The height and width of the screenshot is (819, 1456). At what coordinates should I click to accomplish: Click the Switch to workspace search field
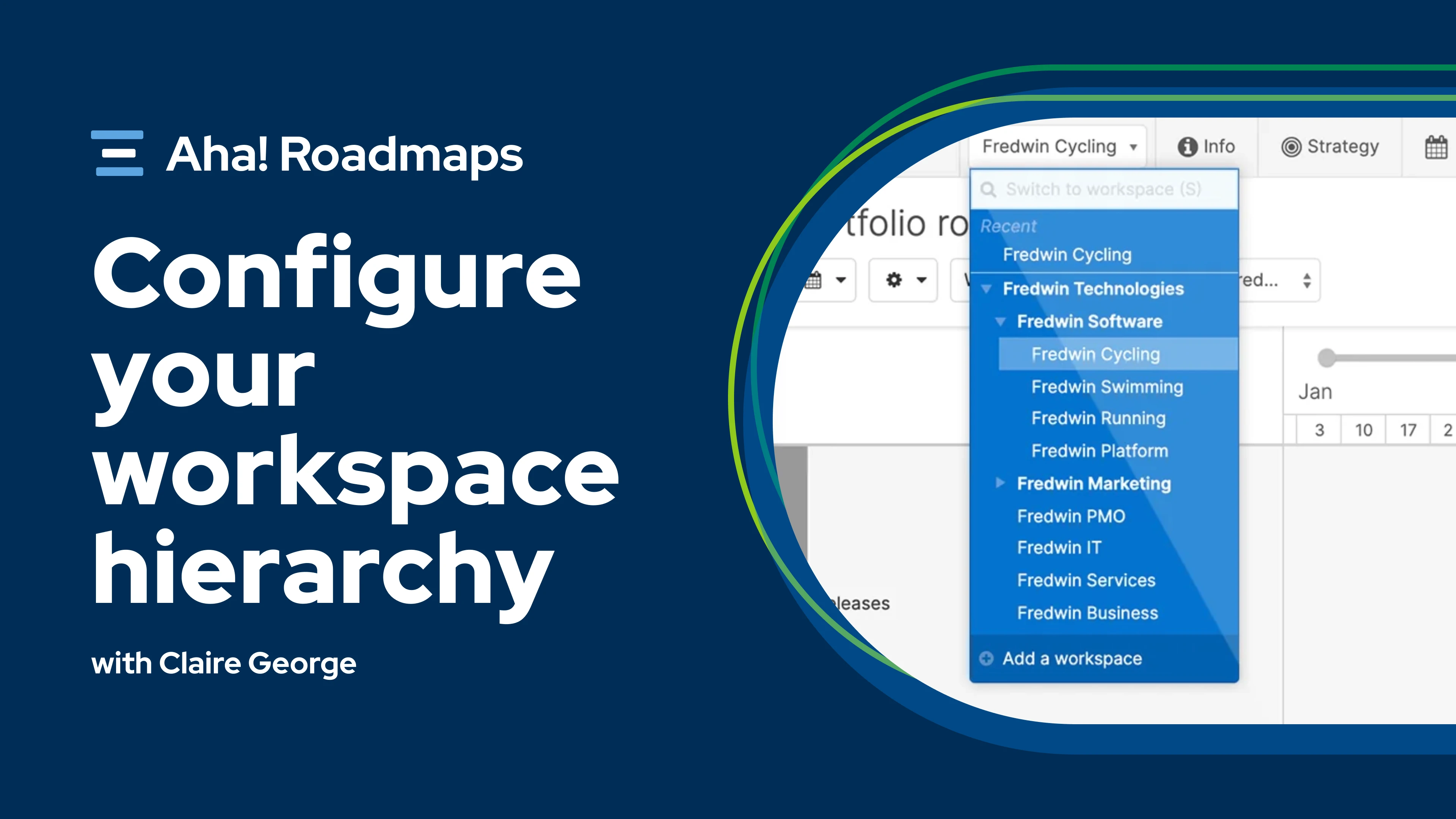pyautogui.click(x=1103, y=189)
